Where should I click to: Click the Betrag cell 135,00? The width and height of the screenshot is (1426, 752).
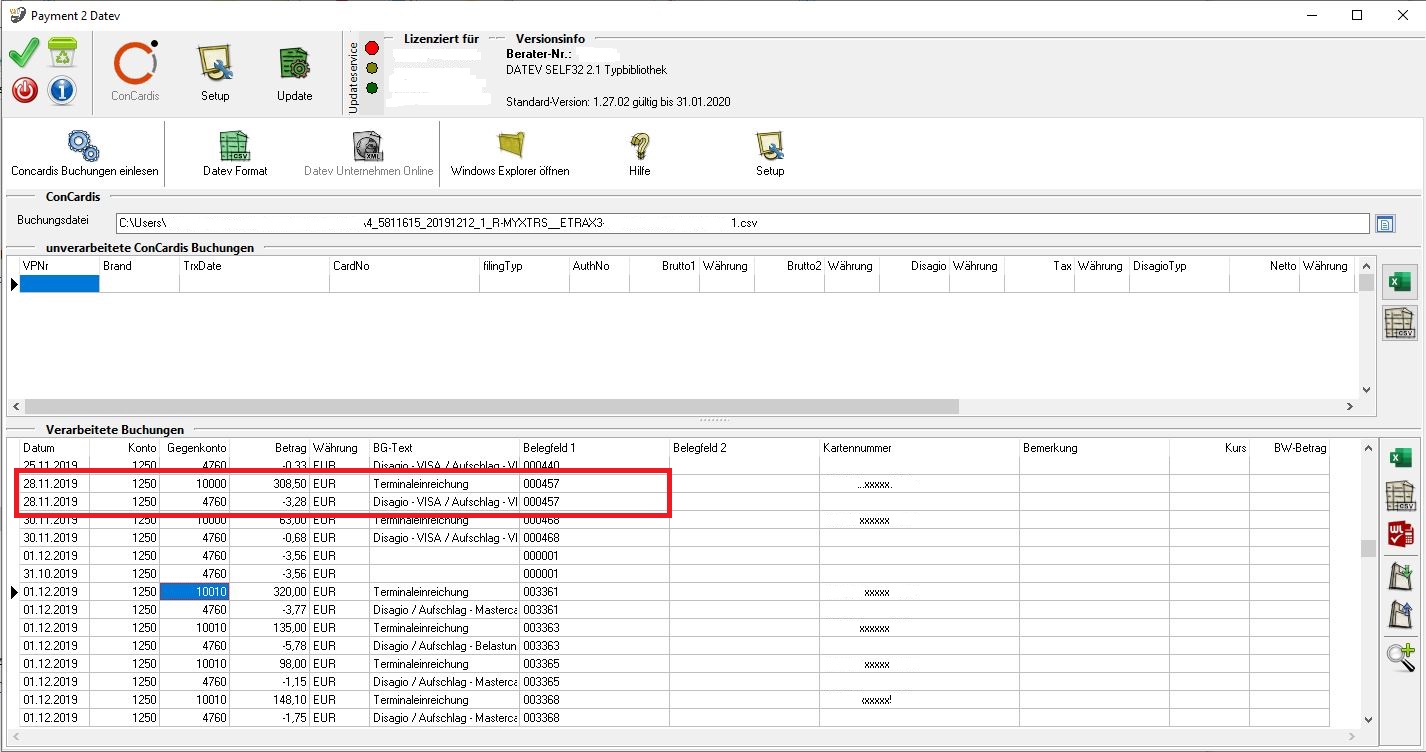coord(270,628)
